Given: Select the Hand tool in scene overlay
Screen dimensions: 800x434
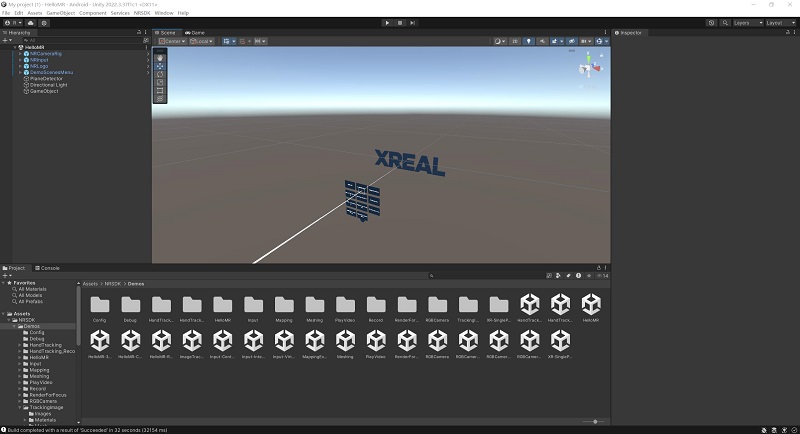Looking at the screenshot, I should point(160,57).
